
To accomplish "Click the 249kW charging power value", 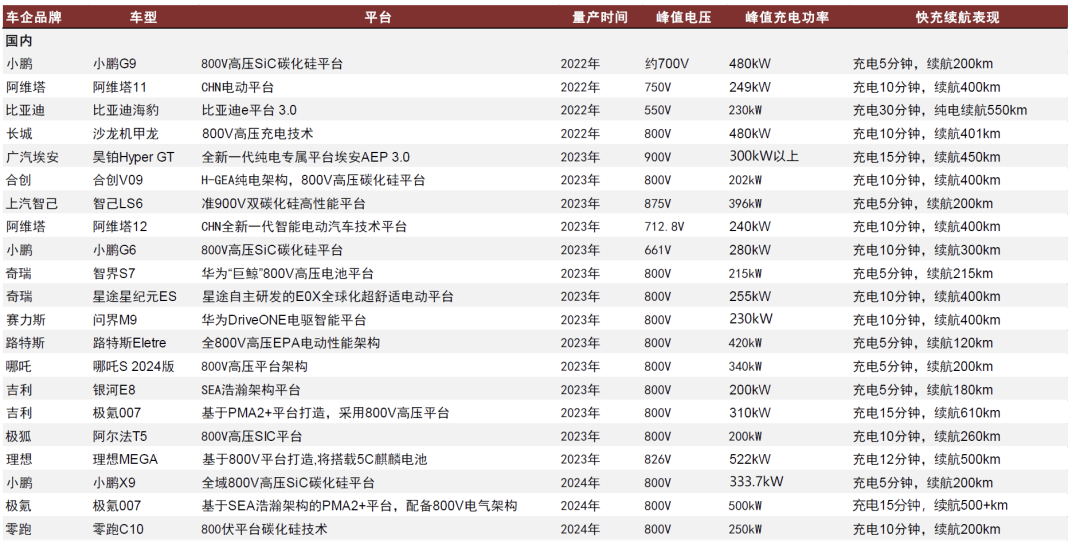I will pos(750,87).
